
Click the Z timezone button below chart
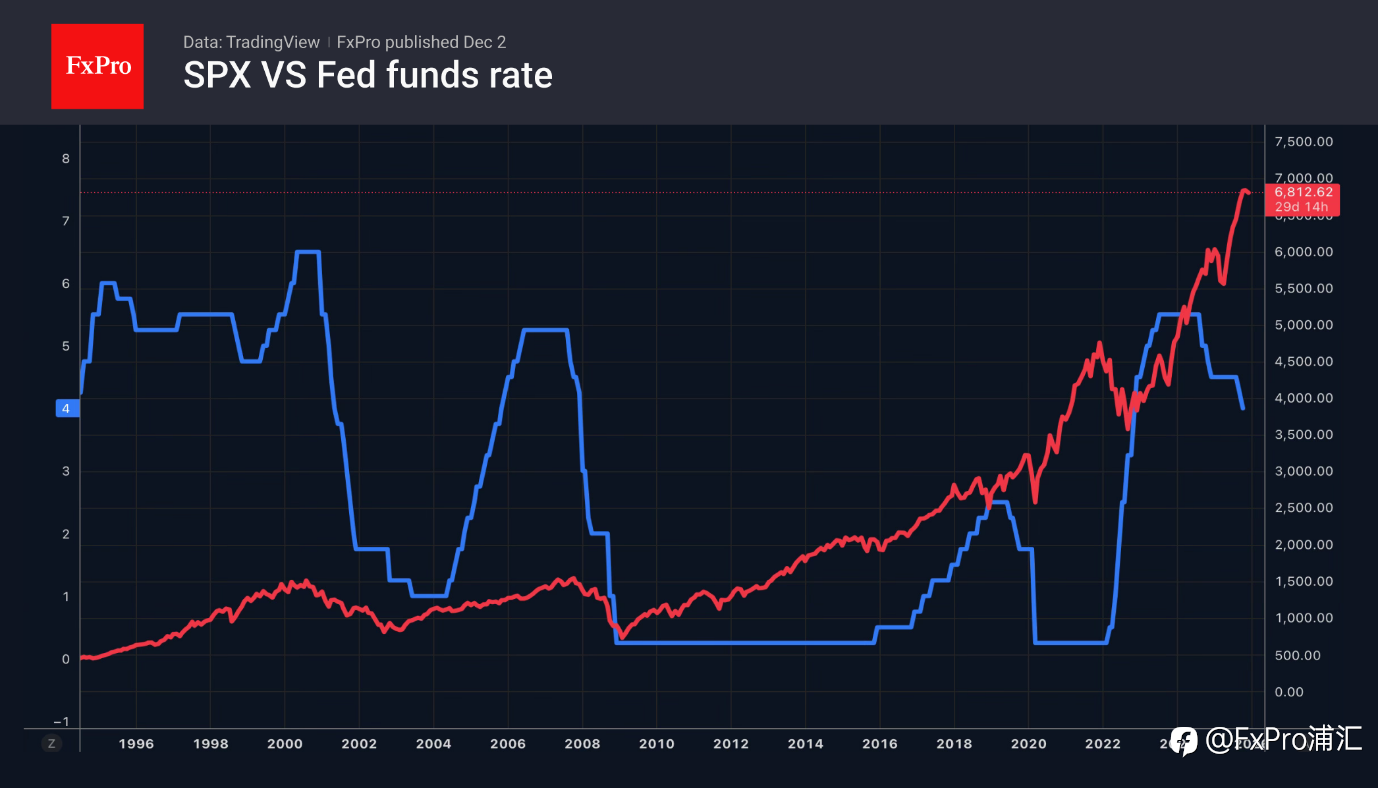click(x=53, y=743)
